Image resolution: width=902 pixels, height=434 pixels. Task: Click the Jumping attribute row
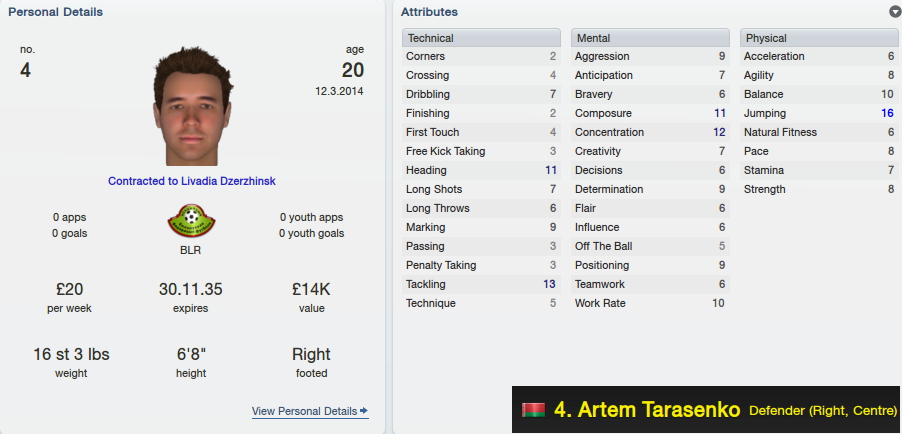tap(819, 113)
